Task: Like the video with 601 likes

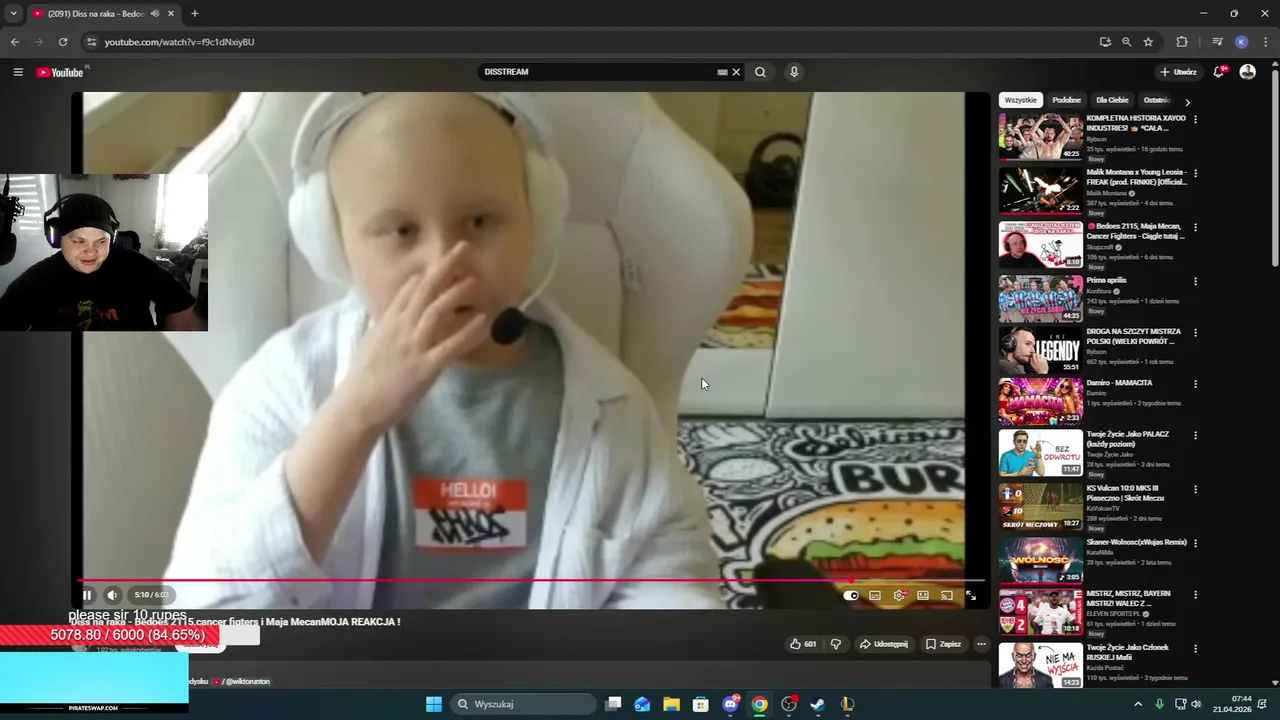Action: point(803,644)
